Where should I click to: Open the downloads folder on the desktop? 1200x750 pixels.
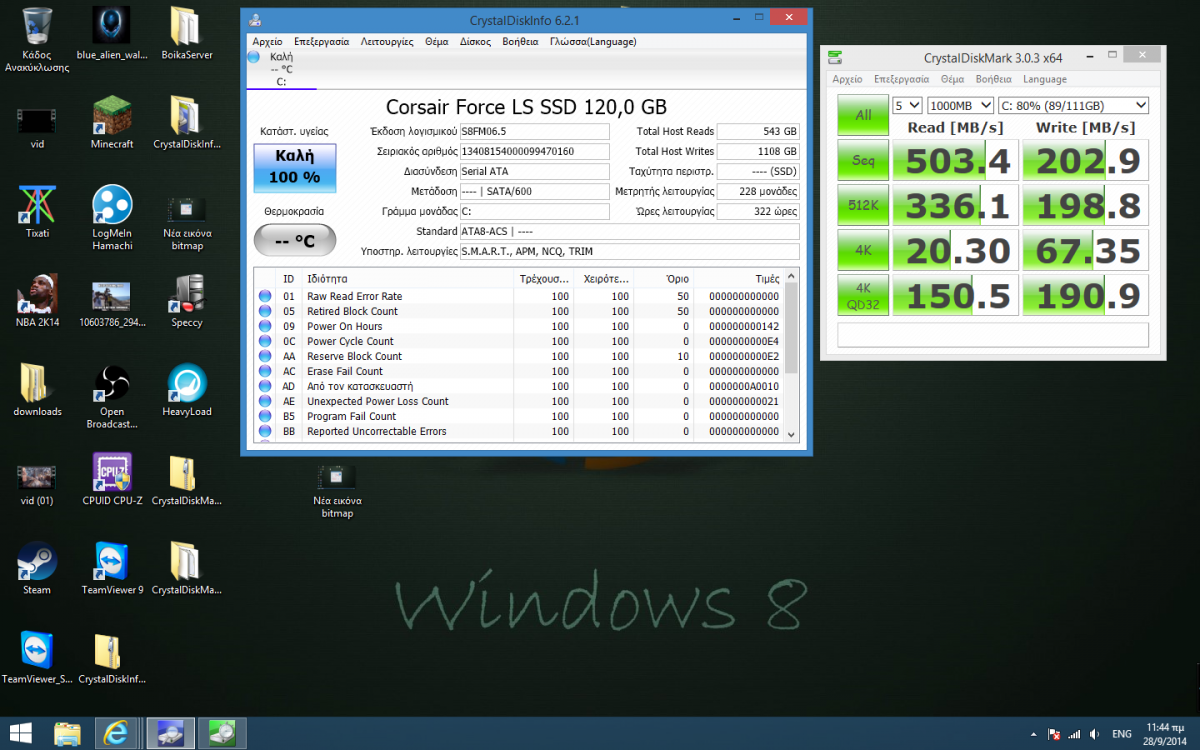(x=37, y=389)
